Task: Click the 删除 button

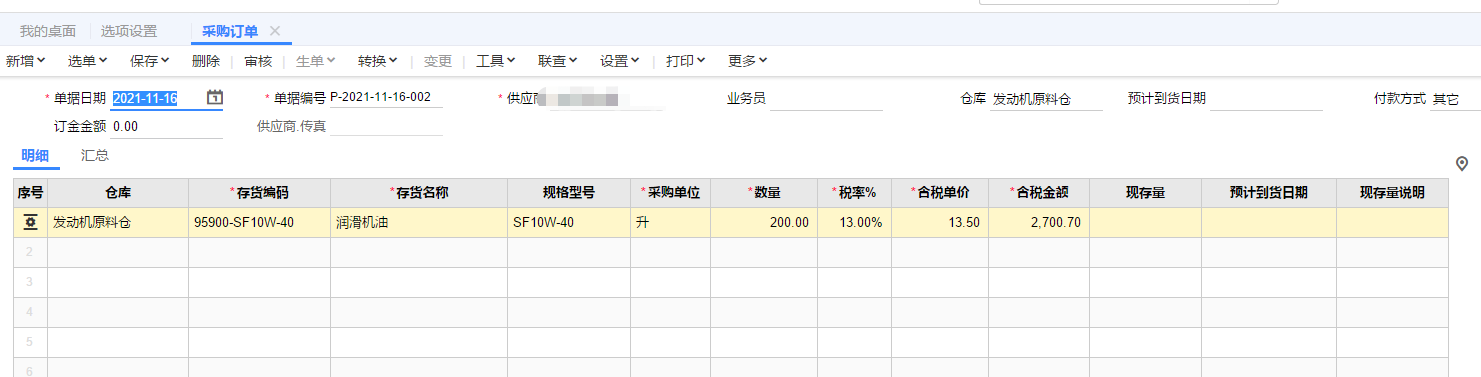Action: [206, 61]
